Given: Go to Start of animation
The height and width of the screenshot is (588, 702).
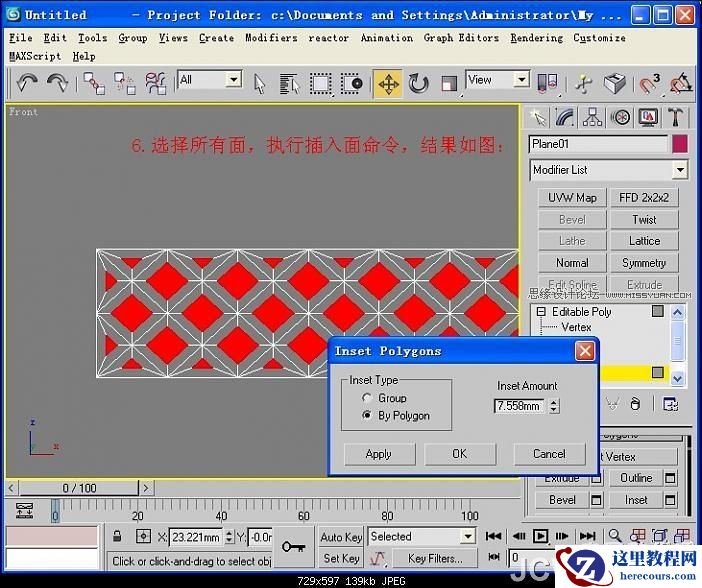Looking at the screenshot, I should [x=493, y=536].
